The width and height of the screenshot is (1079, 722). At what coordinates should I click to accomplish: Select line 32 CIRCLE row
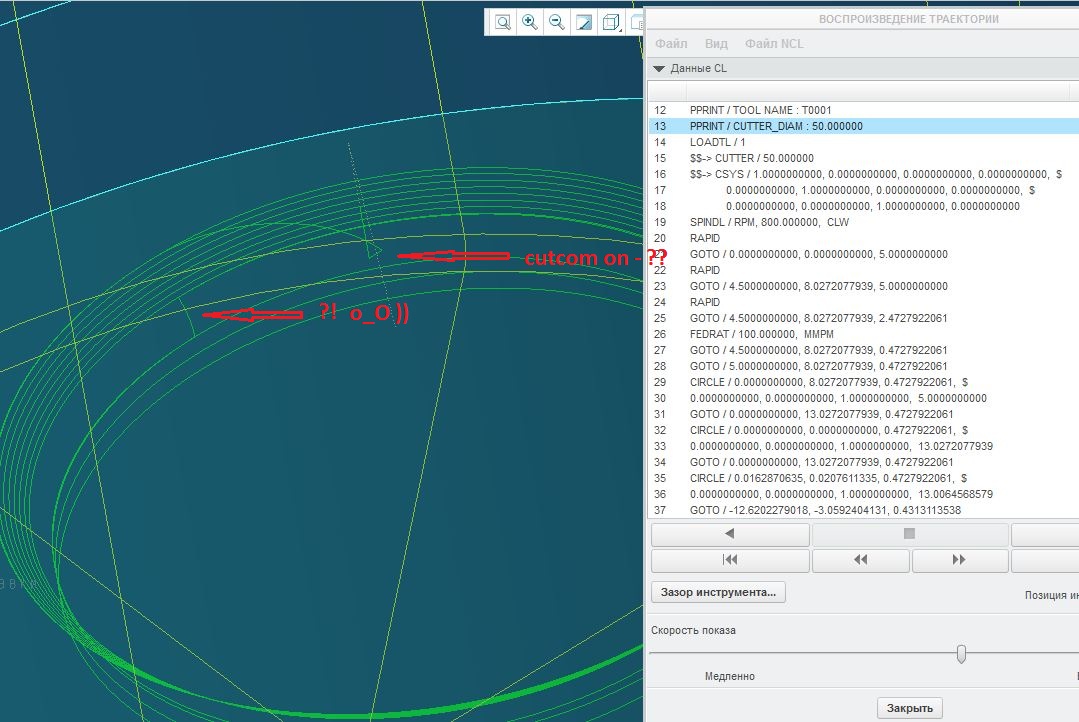[x=864, y=430]
